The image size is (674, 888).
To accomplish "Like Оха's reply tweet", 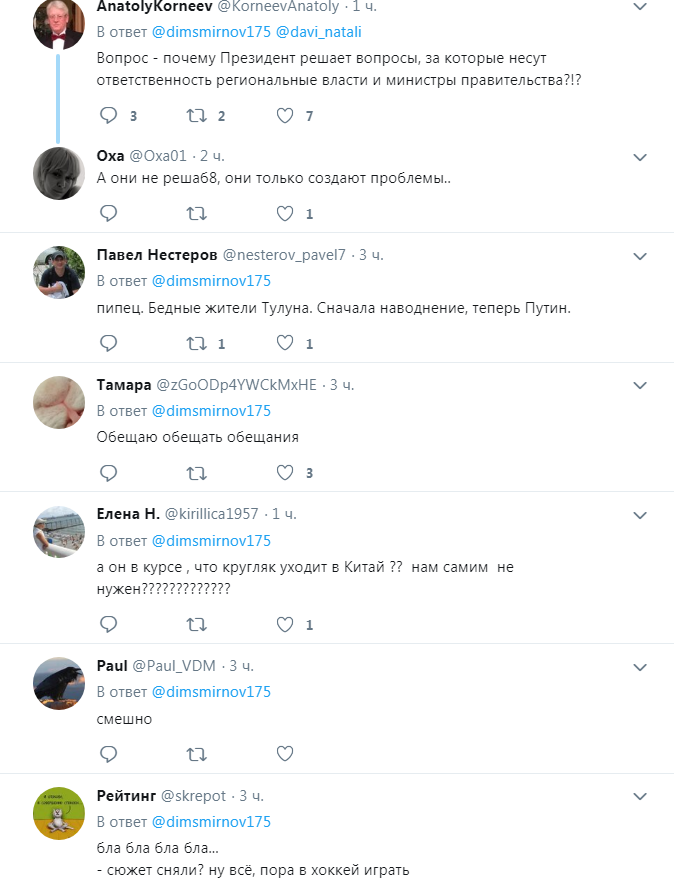I will (285, 213).
